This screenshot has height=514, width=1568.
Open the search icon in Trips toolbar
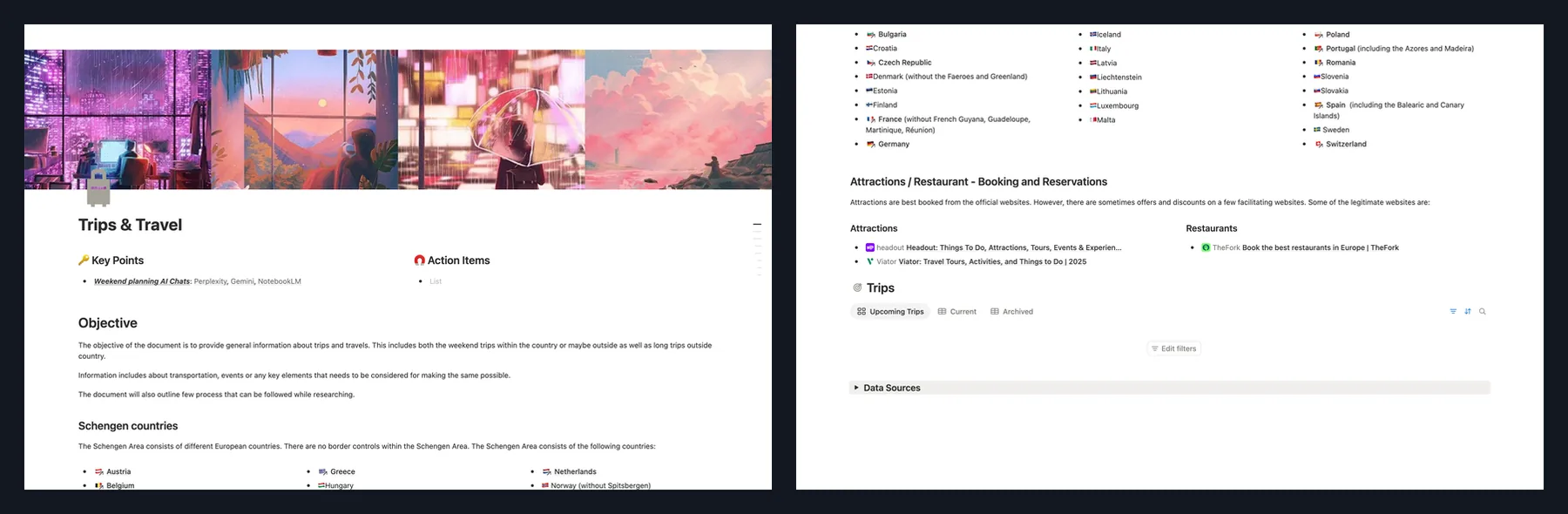click(x=1483, y=311)
